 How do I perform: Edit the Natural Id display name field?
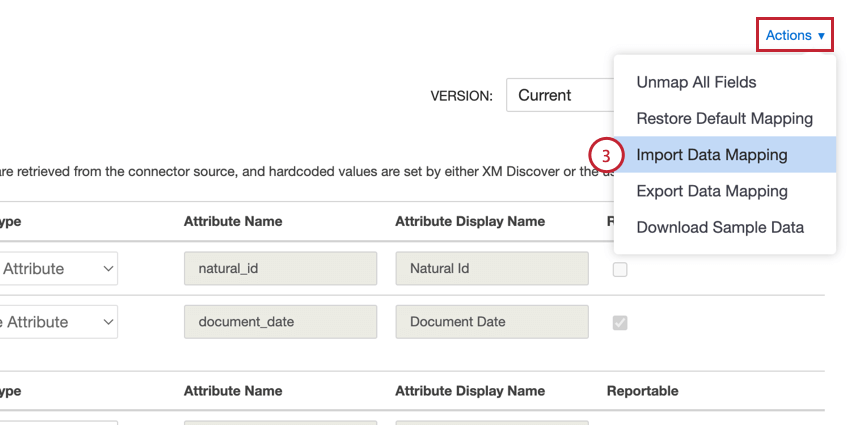coord(490,269)
